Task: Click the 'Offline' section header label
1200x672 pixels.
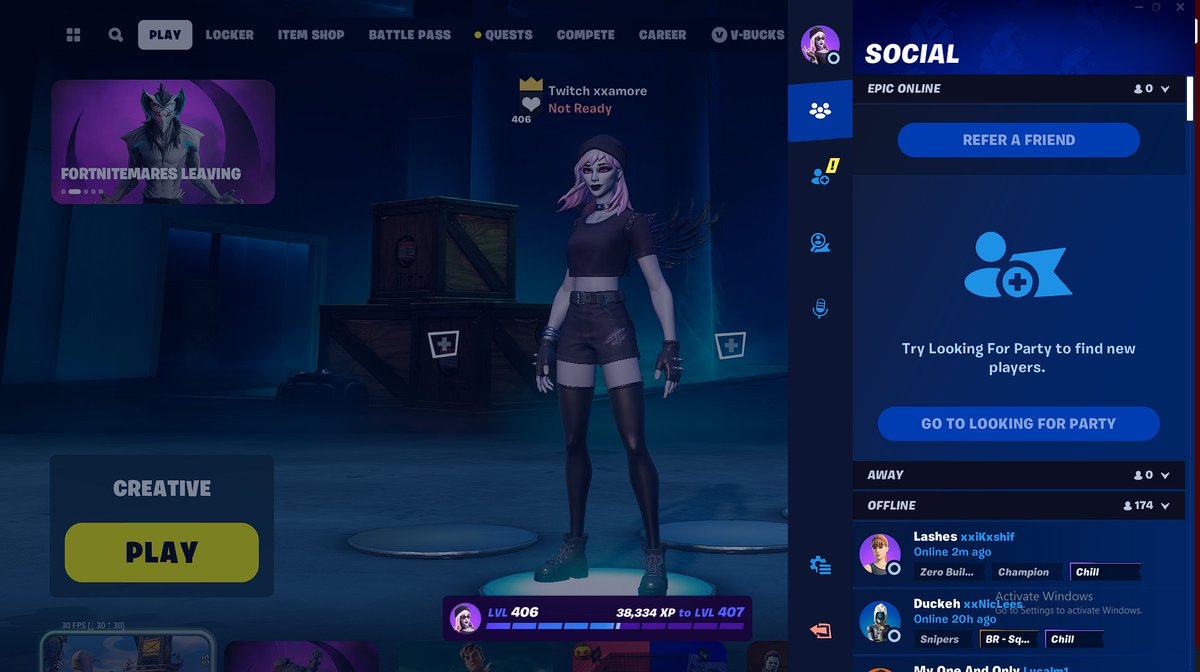Action: (891, 506)
